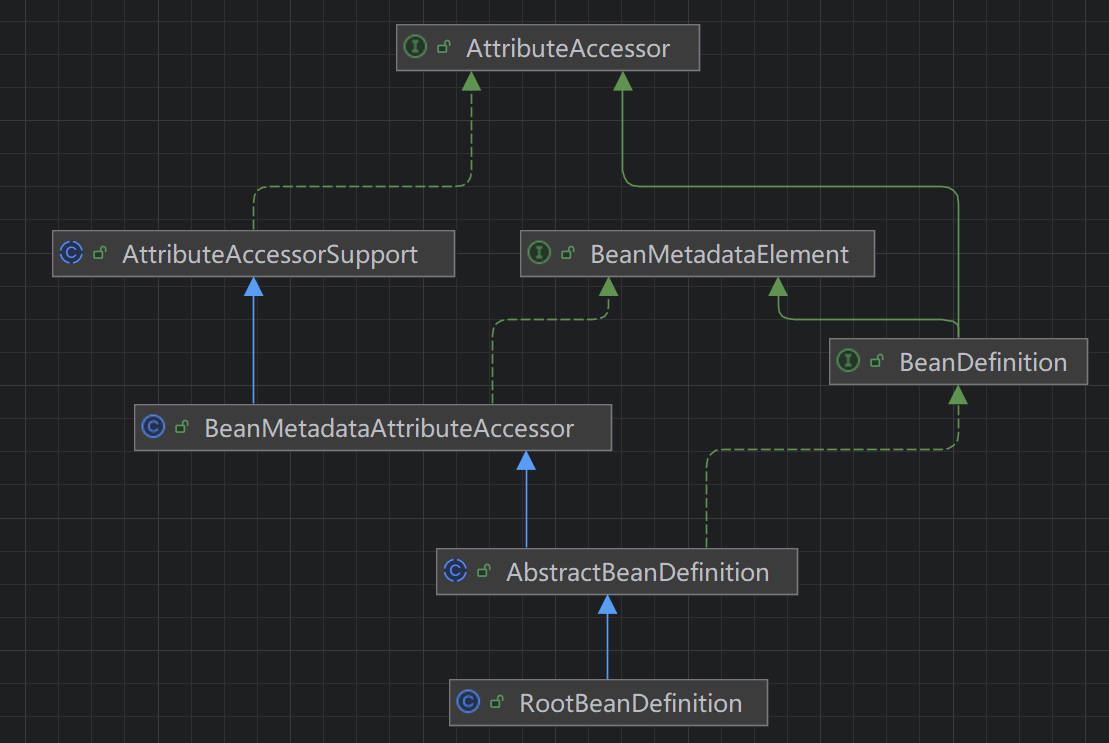This screenshot has width=1109, height=743.
Task: Click the public visibility lock on AbstractBeanDefinition
Action: pyautogui.click(x=484, y=572)
